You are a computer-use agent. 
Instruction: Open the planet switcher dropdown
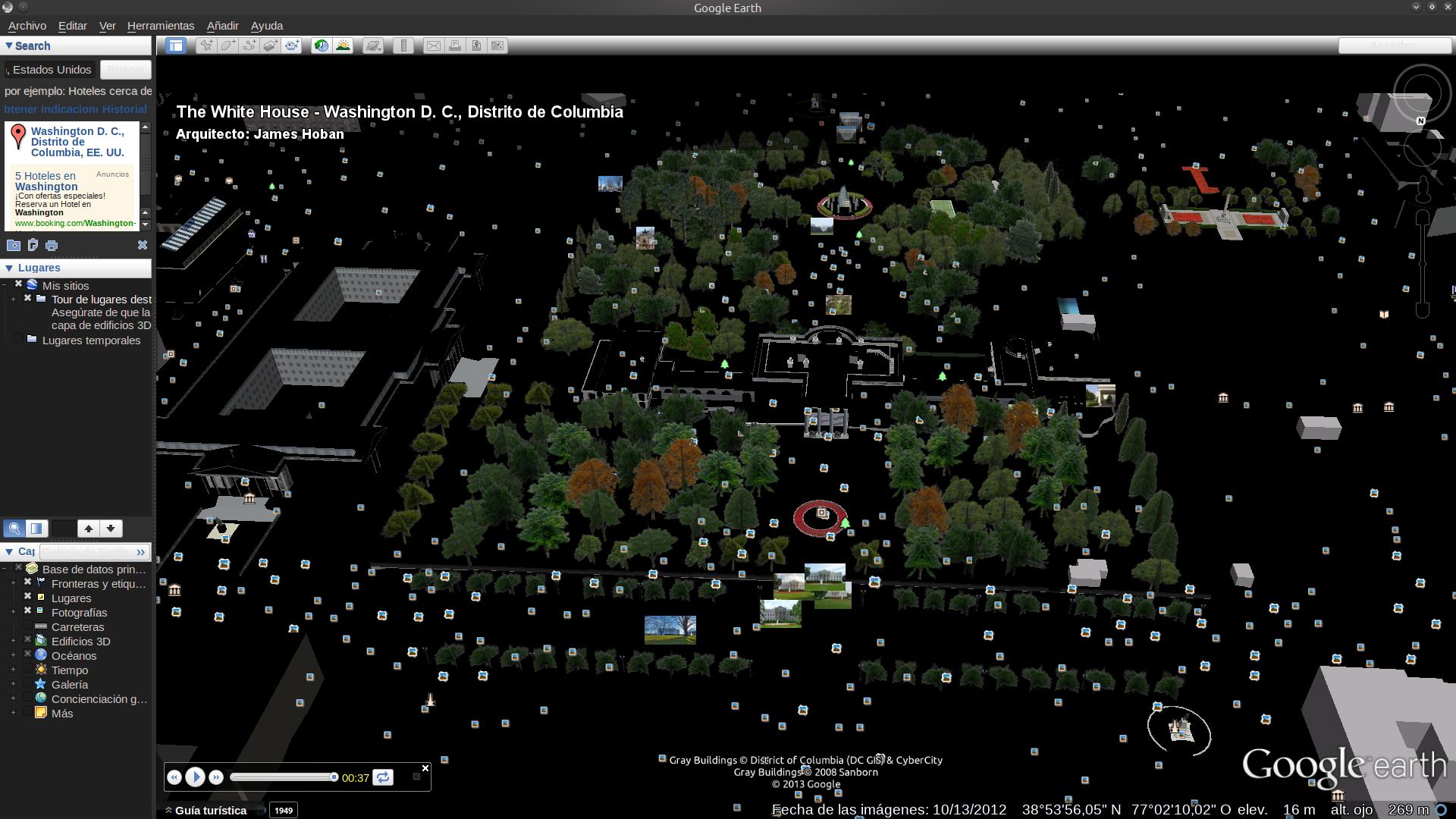click(373, 45)
